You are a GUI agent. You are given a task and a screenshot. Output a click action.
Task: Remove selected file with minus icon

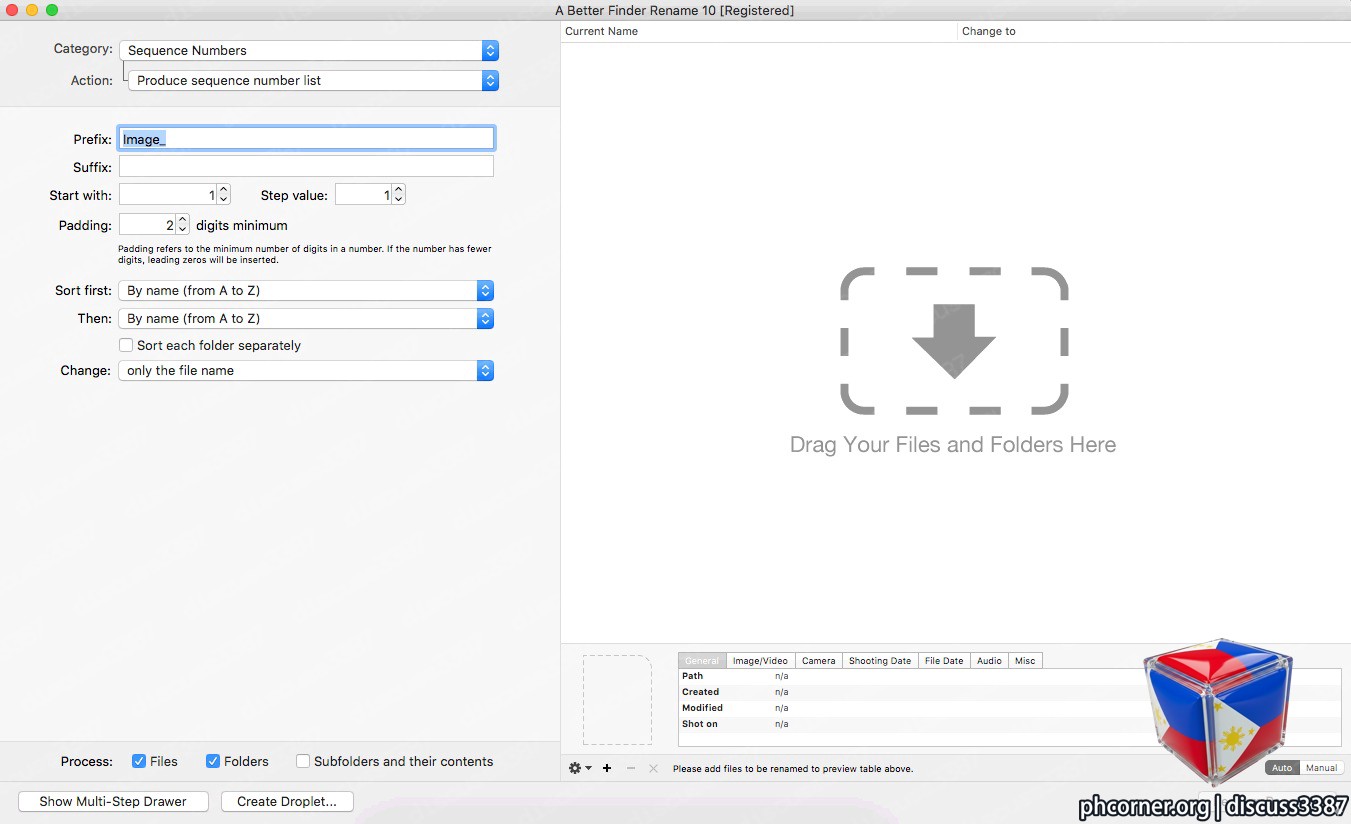(630, 768)
